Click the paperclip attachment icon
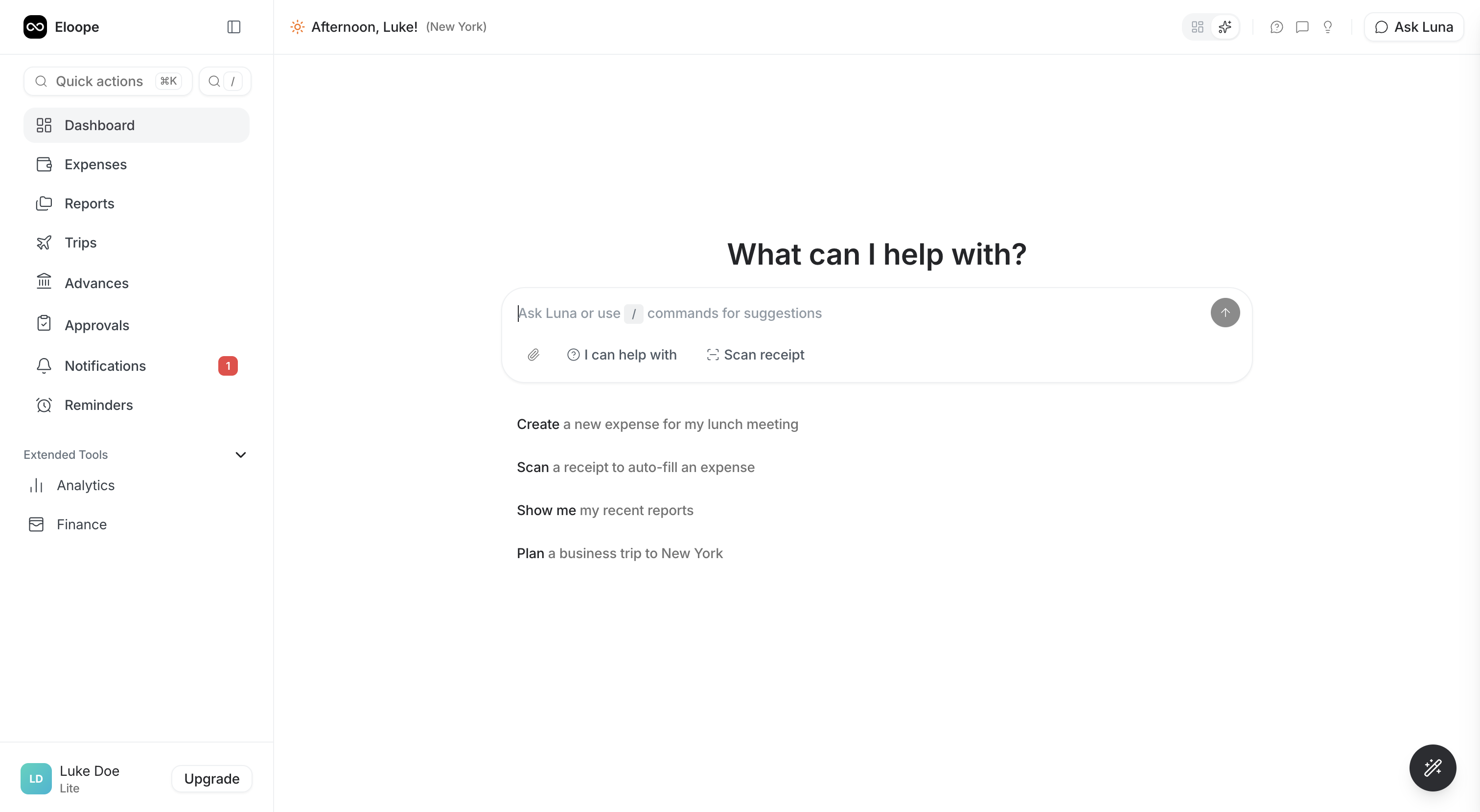 click(533, 355)
